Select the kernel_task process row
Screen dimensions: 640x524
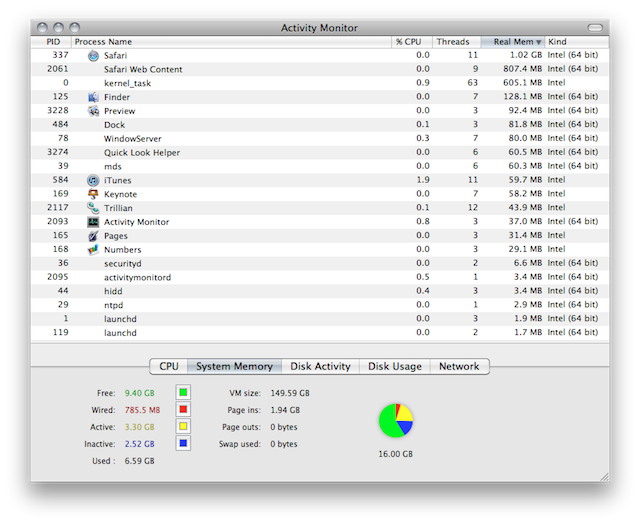click(320, 83)
